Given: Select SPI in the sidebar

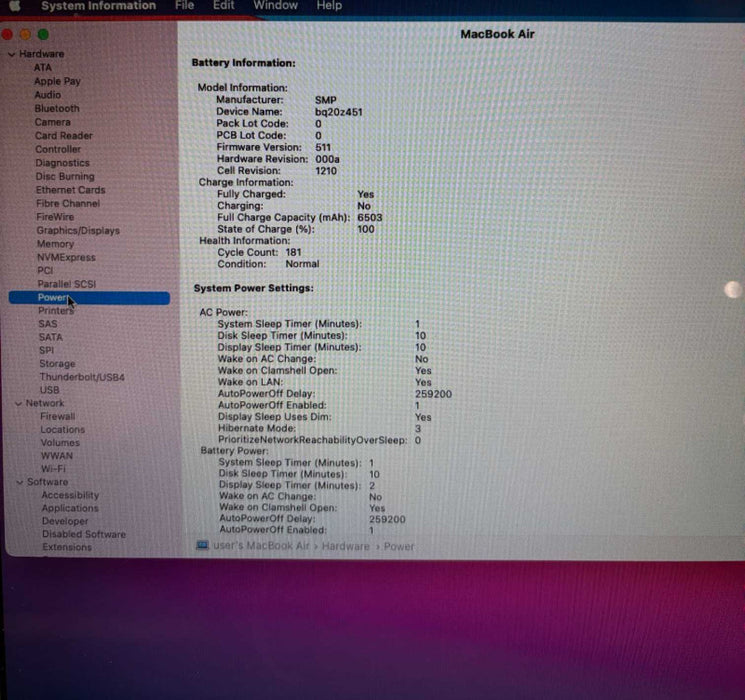Looking at the screenshot, I should [x=47, y=350].
